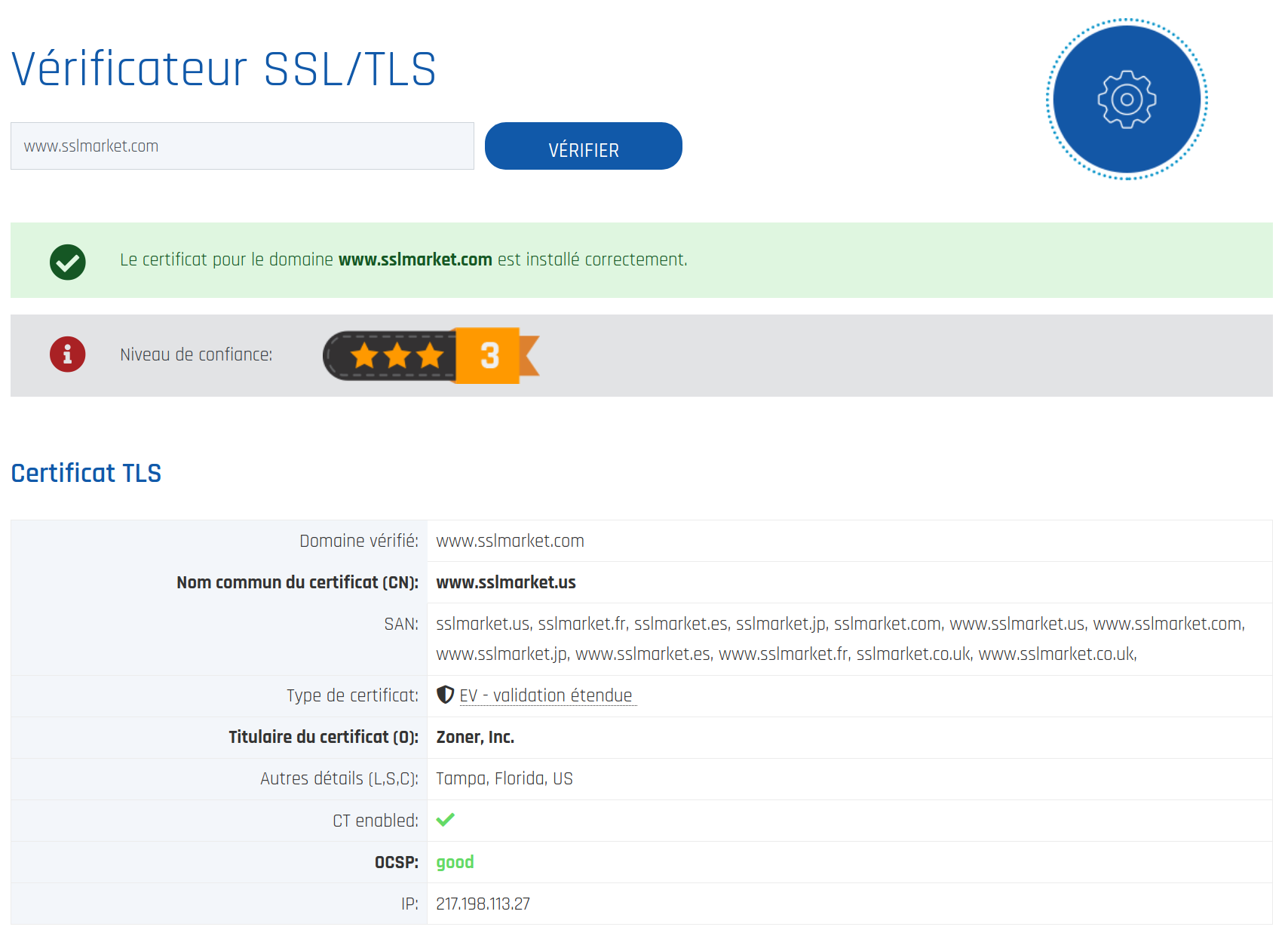This screenshot has height=936, width=1288.
Task: Click bold www.sslmarket.com in success message
Action: pyautogui.click(x=416, y=259)
